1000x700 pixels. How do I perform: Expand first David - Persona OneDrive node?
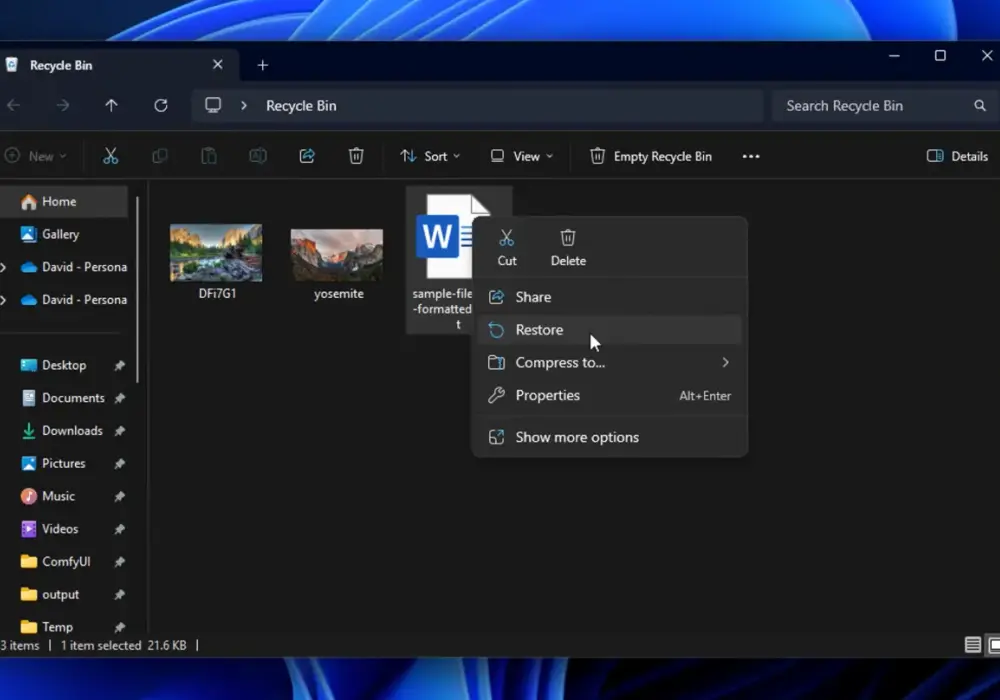point(4,267)
